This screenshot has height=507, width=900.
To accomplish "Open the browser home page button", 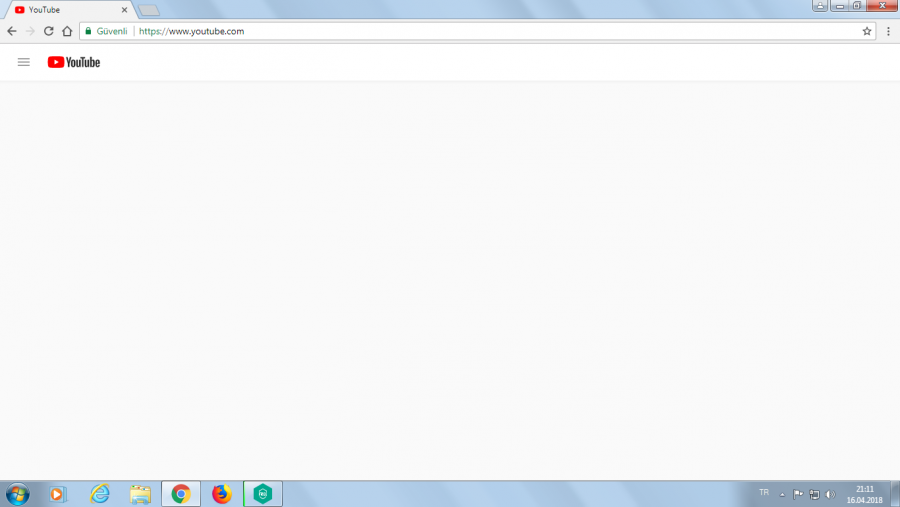I will point(67,31).
